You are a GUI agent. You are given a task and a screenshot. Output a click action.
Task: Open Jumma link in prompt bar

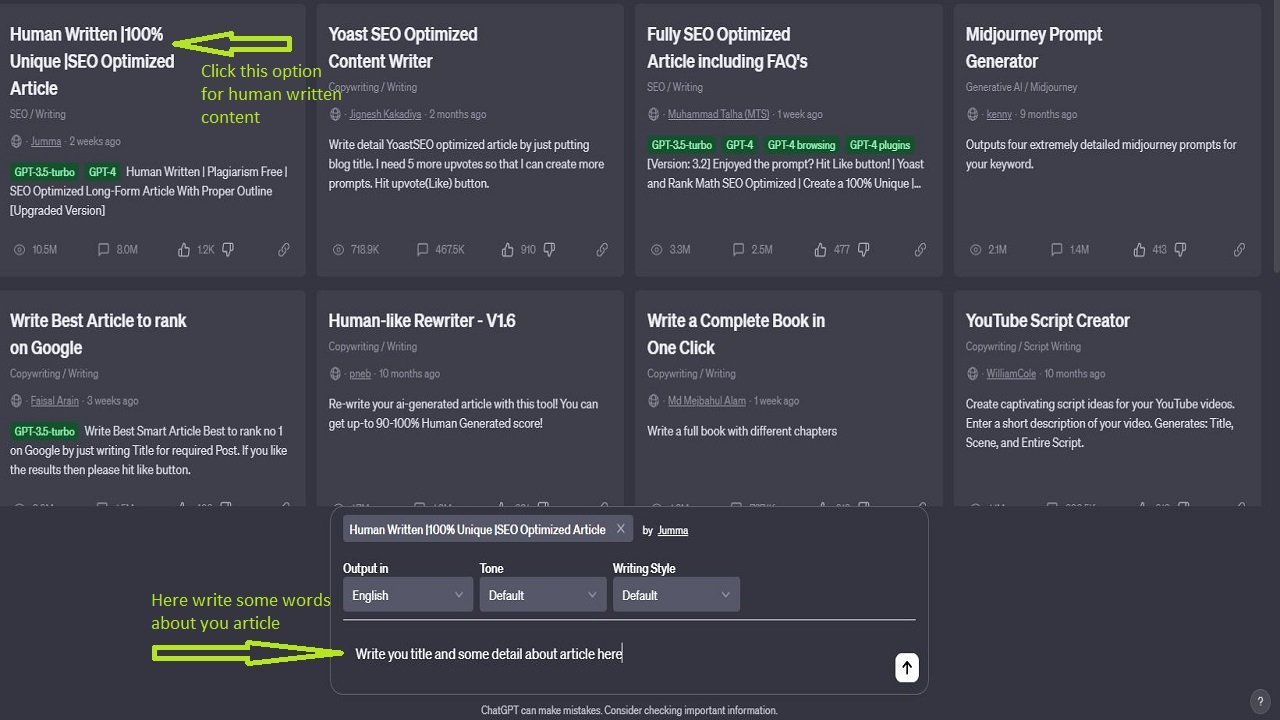click(x=673, y=530)
